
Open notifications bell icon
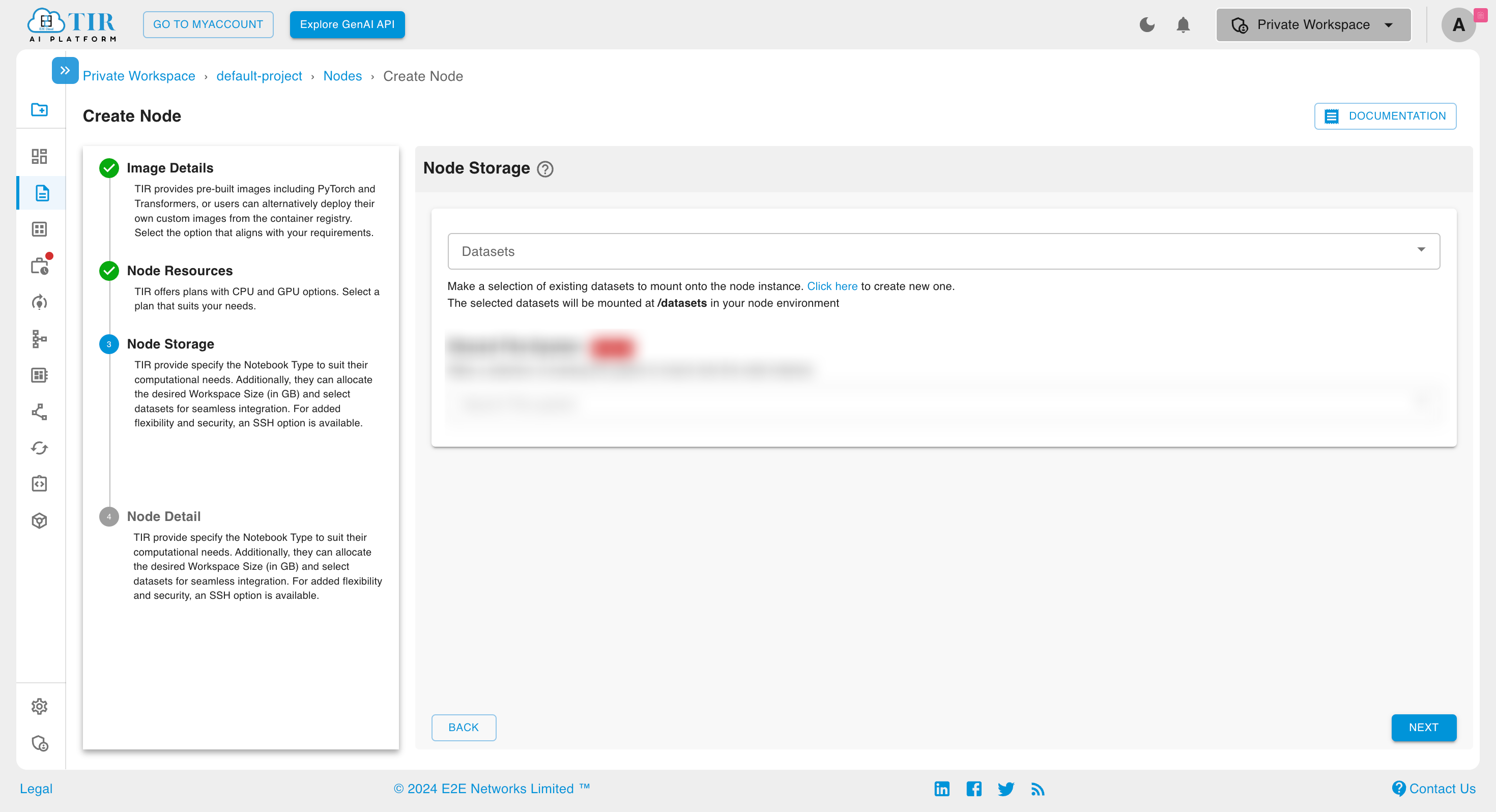coord(1183,24)
